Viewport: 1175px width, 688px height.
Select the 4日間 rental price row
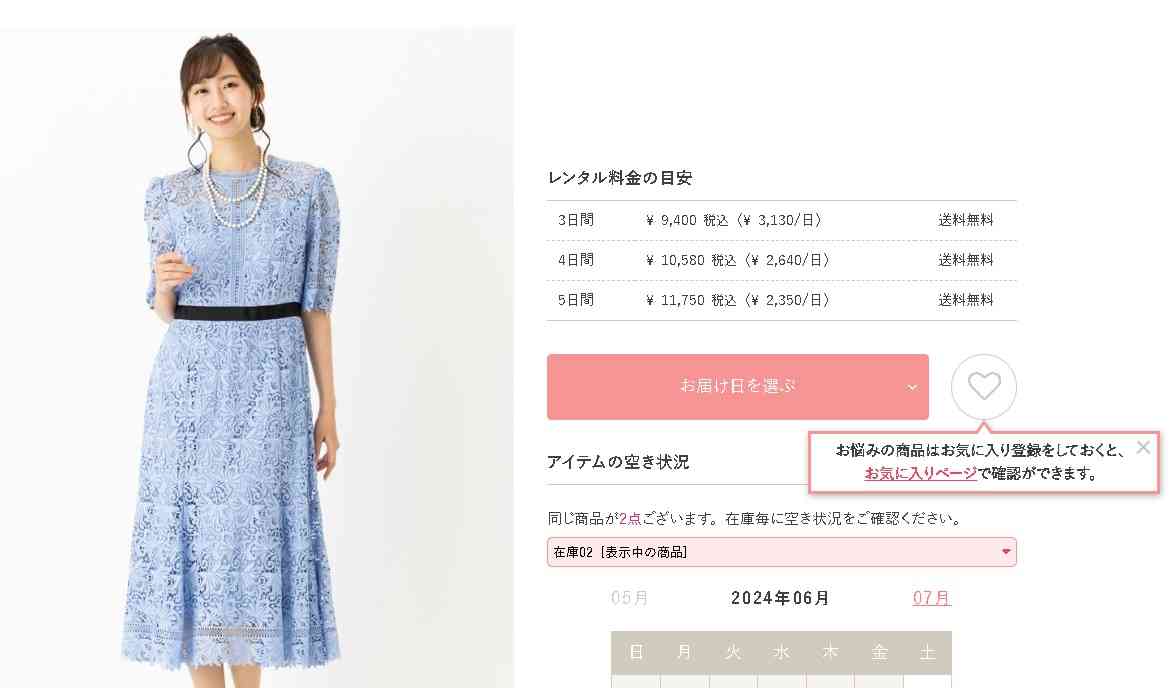click(782, 260)
